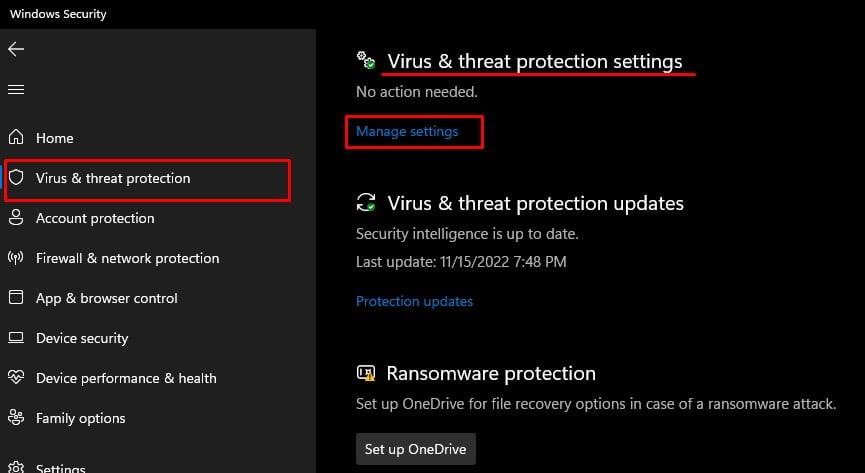865x473 pixels.
Task: Click the Firewall & network signal icon
Action: click(x=16, y=258)
